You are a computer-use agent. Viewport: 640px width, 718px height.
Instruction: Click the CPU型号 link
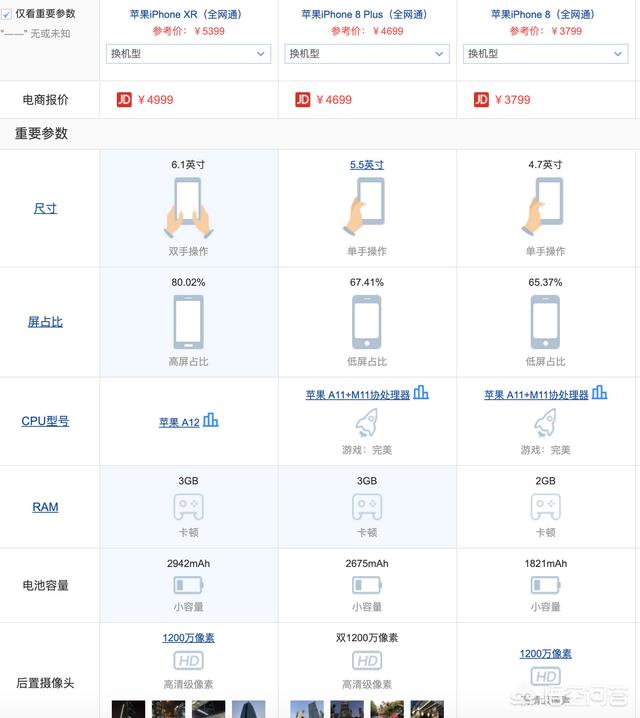pos(45,421)
